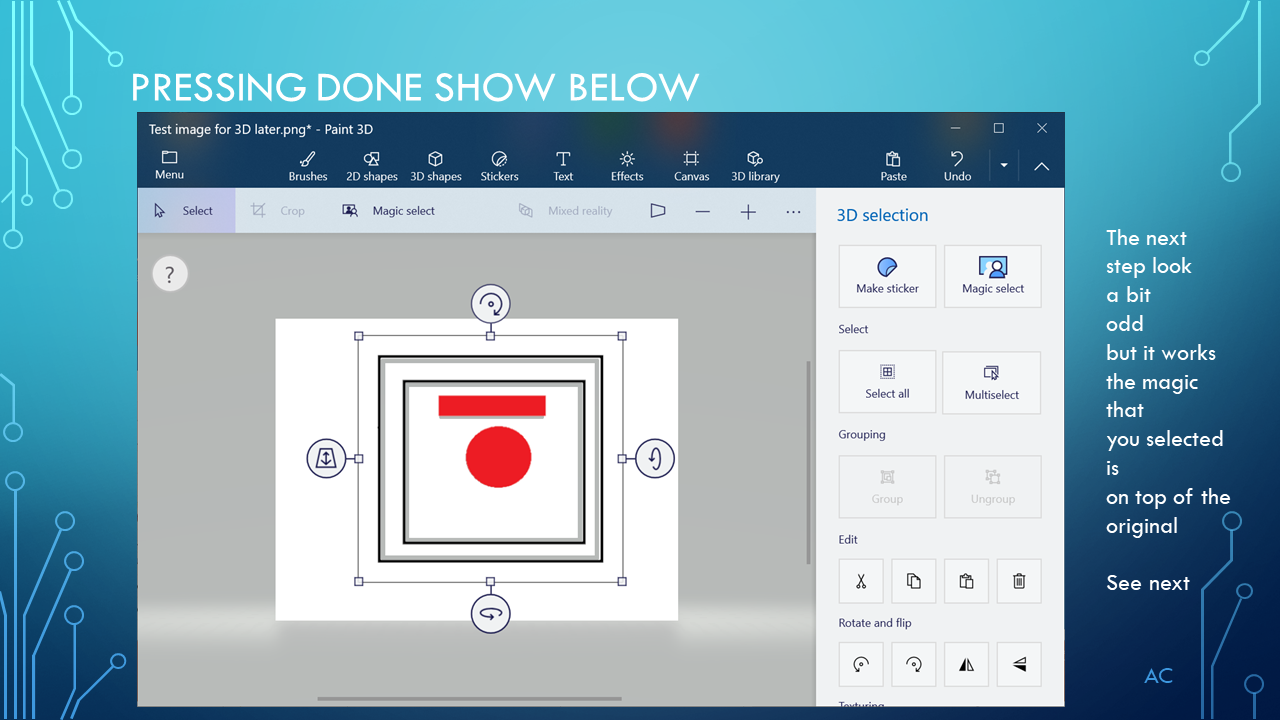Open the Canvas settings
The width and height of the screenshot is (1280, 720).
pos(691,165)
